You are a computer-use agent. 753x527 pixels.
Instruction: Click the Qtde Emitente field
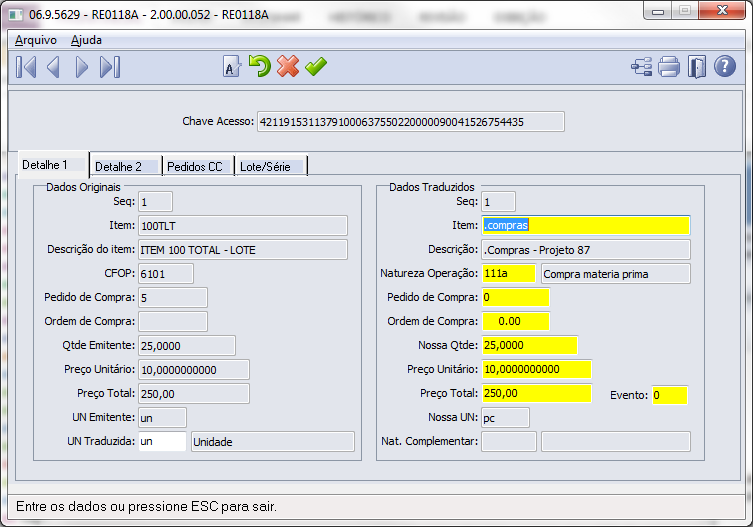(187, 345)
